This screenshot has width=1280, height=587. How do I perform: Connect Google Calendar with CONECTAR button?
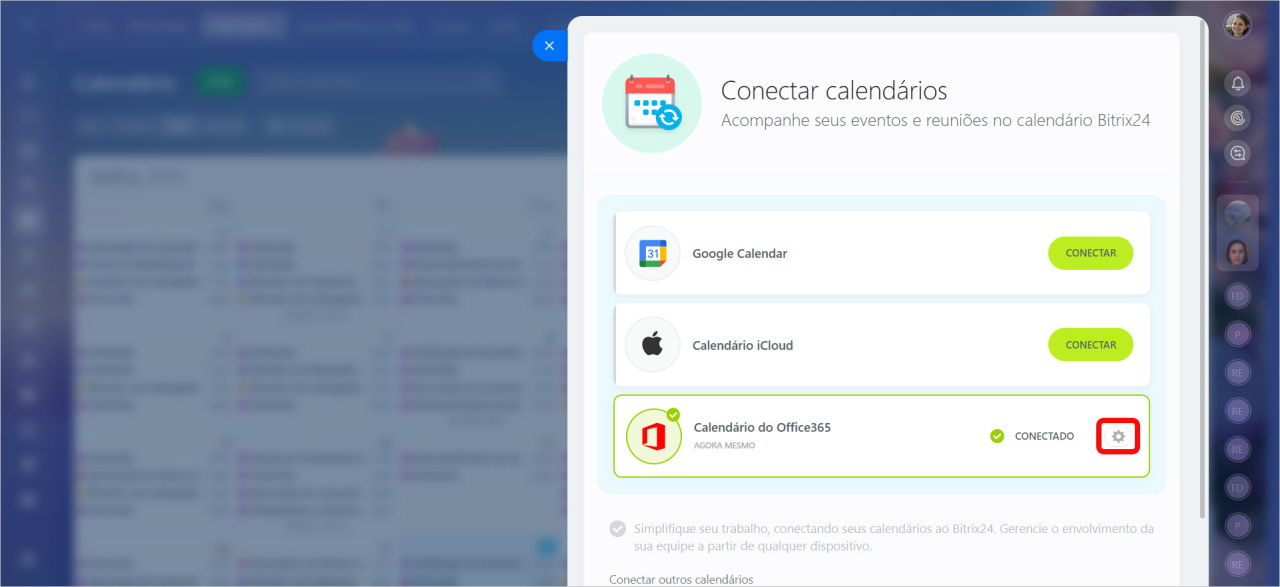pyautogui.click(x=1090, y=253)
